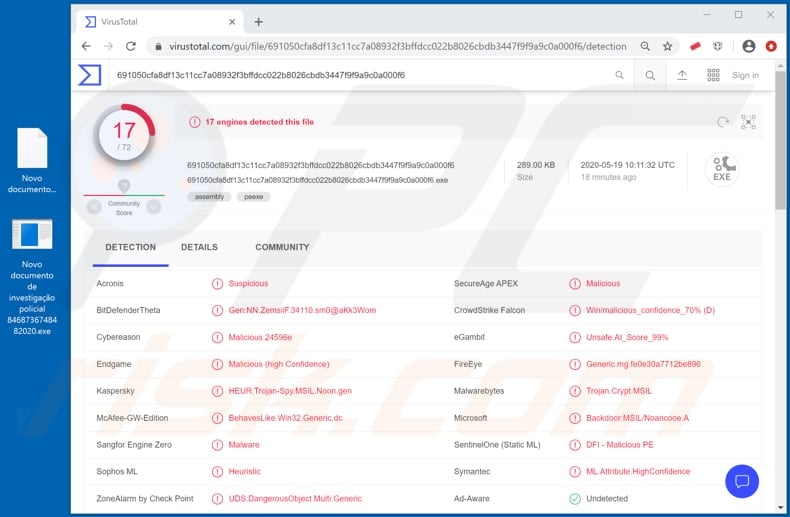The height and width of the screenshot is (517, 790).
Task: Open the Chrome profile avatar icon
Action: (749, 46)
